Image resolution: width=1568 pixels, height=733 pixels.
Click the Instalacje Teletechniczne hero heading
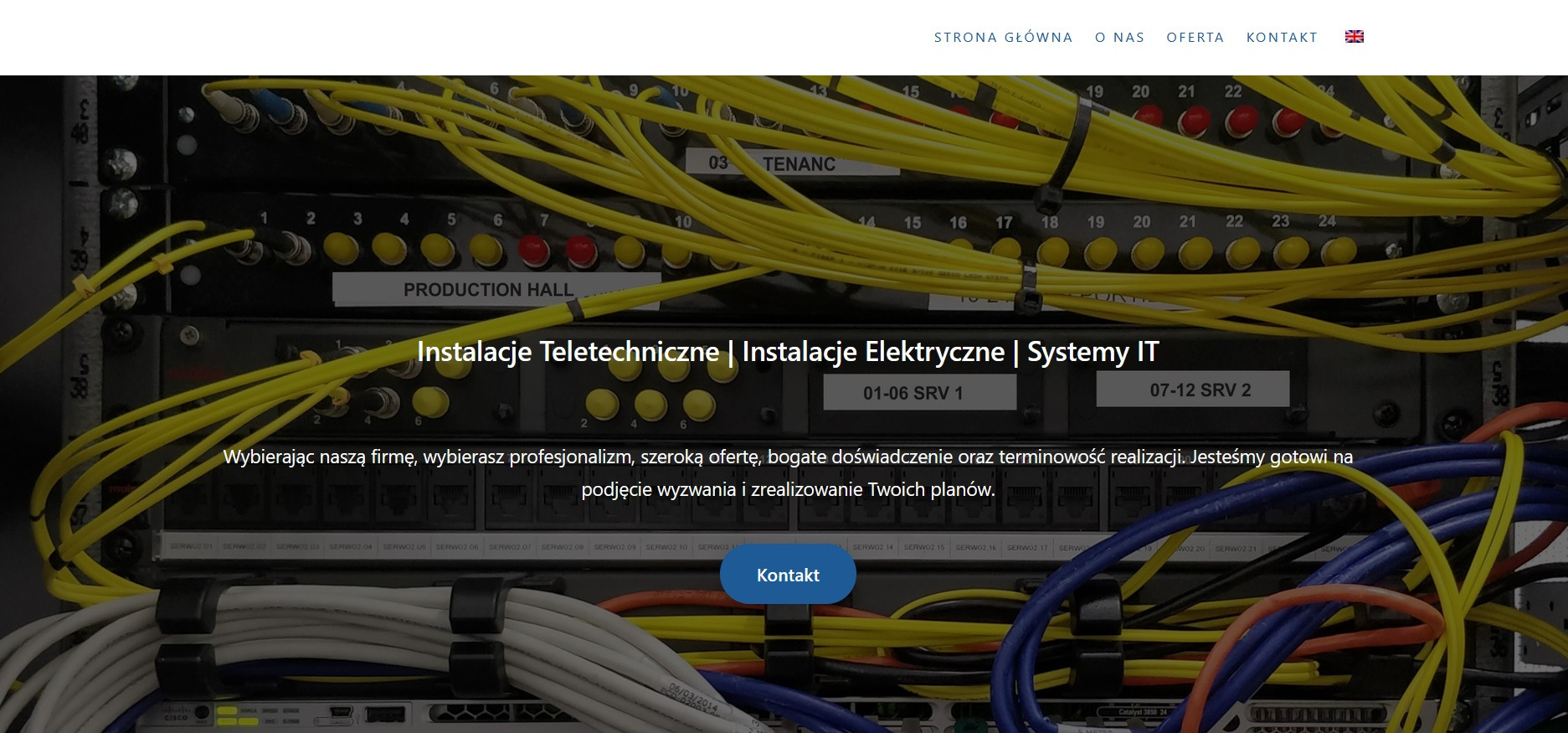[568, 351]
